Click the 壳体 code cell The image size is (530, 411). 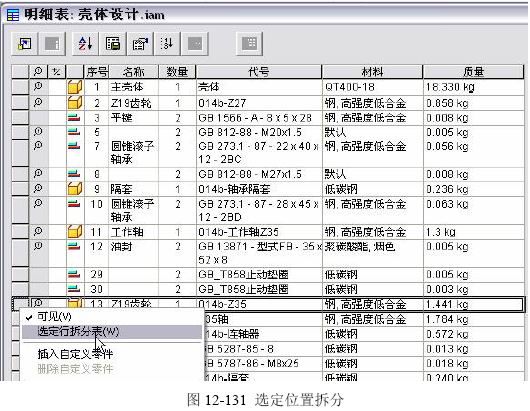pyautogui.click(x=259, y=87)
